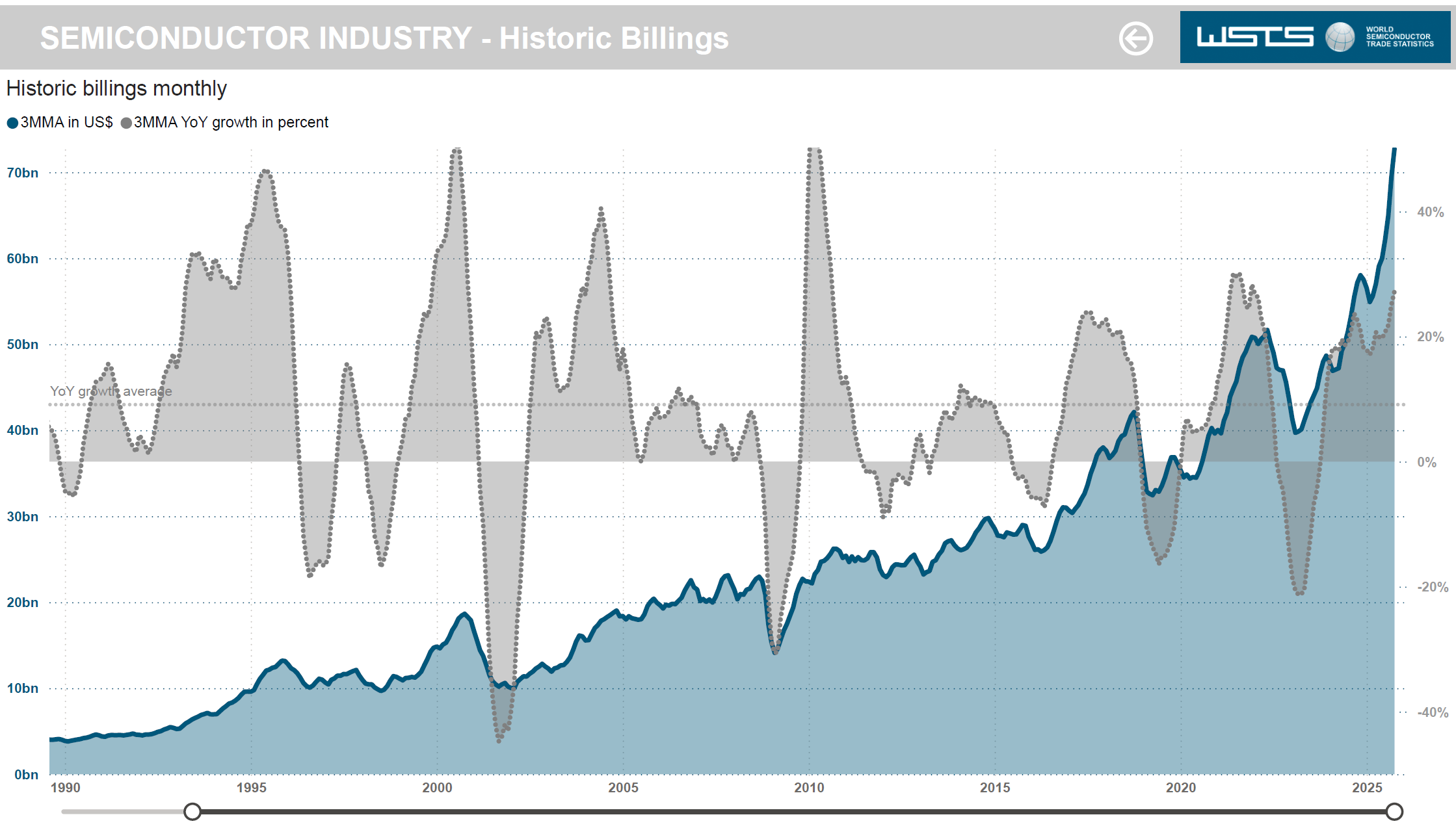The image size is (1456, 830).
Task: Click the 2020 x-axis year label
Action: [1180, 788]
